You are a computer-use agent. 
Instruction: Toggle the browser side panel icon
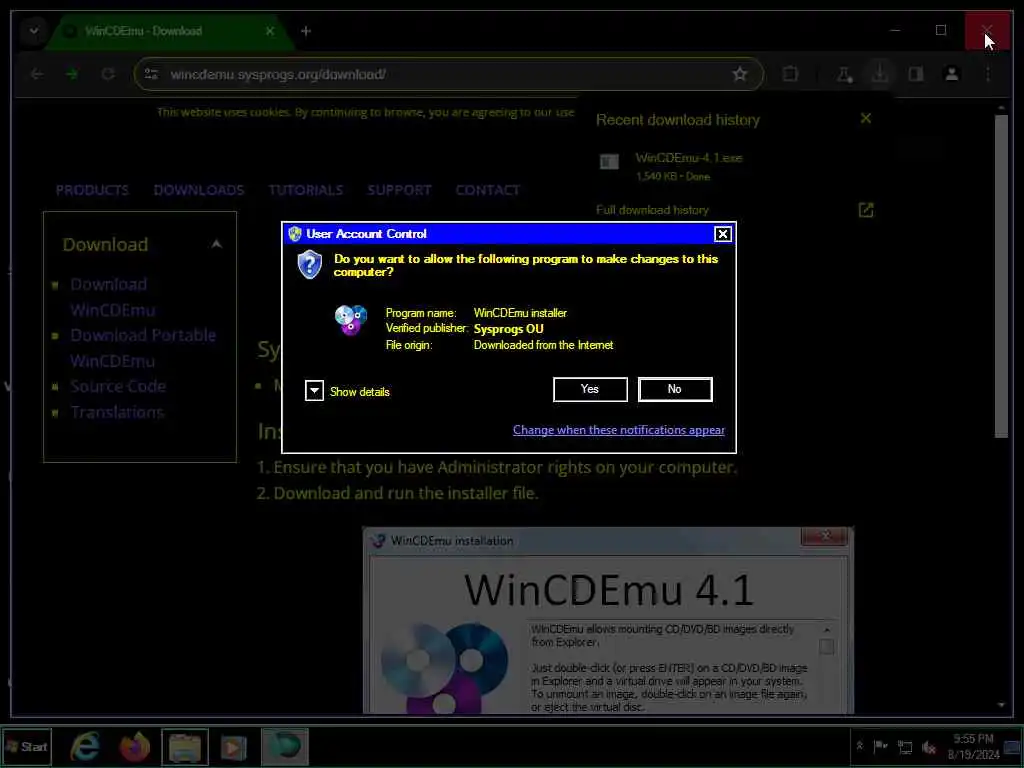[916, 74]
